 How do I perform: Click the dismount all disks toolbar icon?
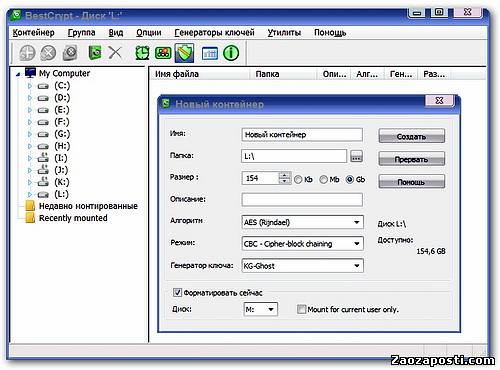coord(70,53)
